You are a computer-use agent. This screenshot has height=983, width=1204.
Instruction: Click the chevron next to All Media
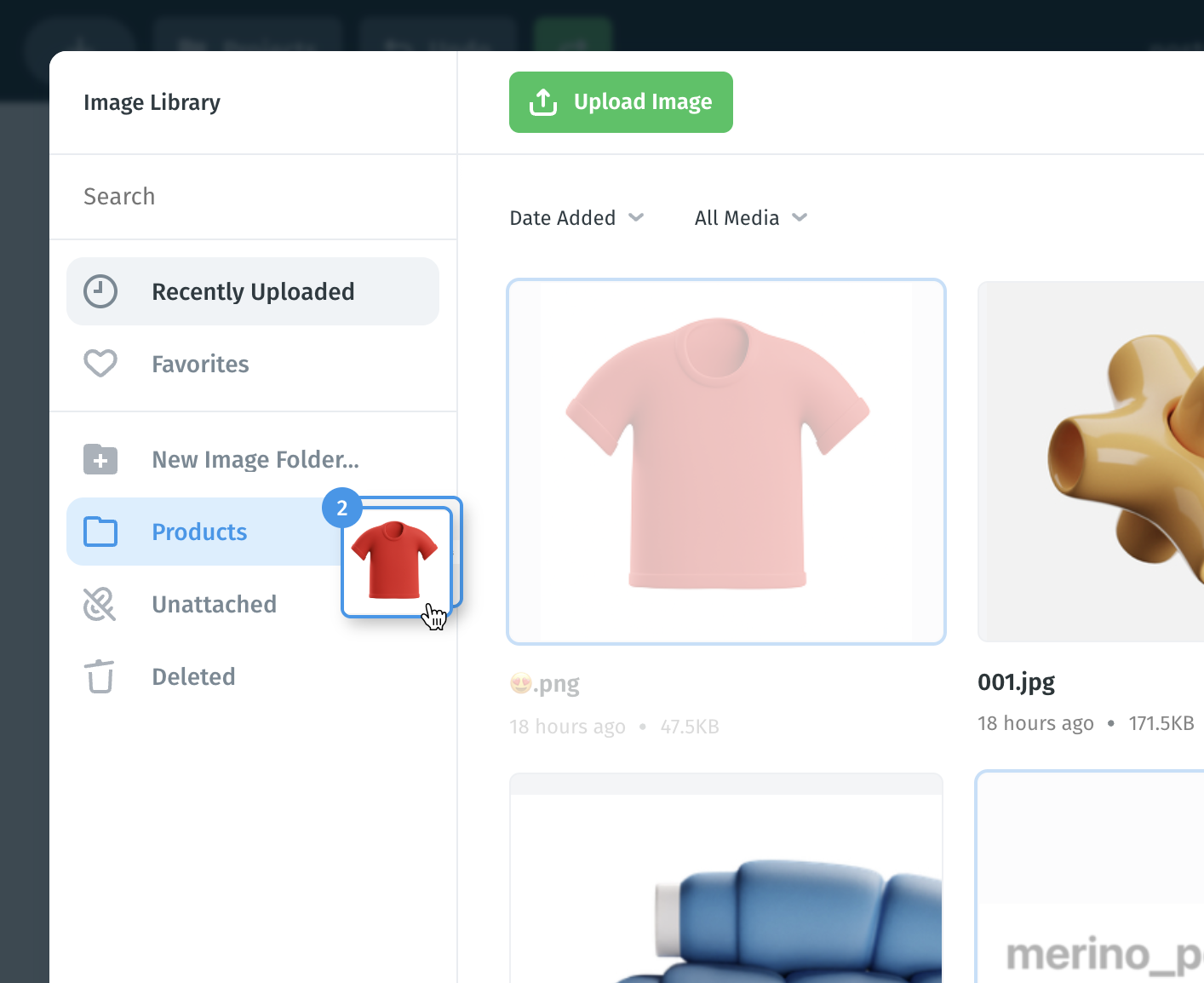pos(800,218)
